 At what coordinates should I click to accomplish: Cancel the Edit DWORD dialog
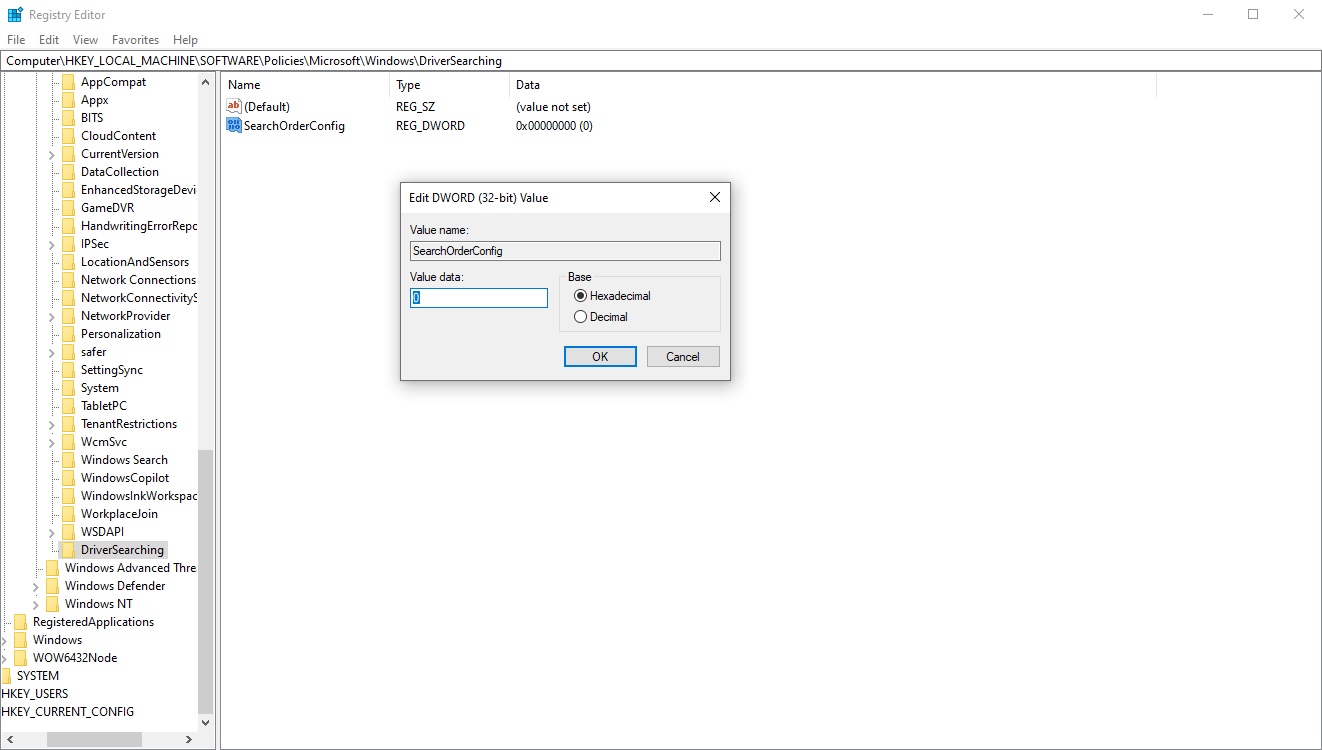682,357
